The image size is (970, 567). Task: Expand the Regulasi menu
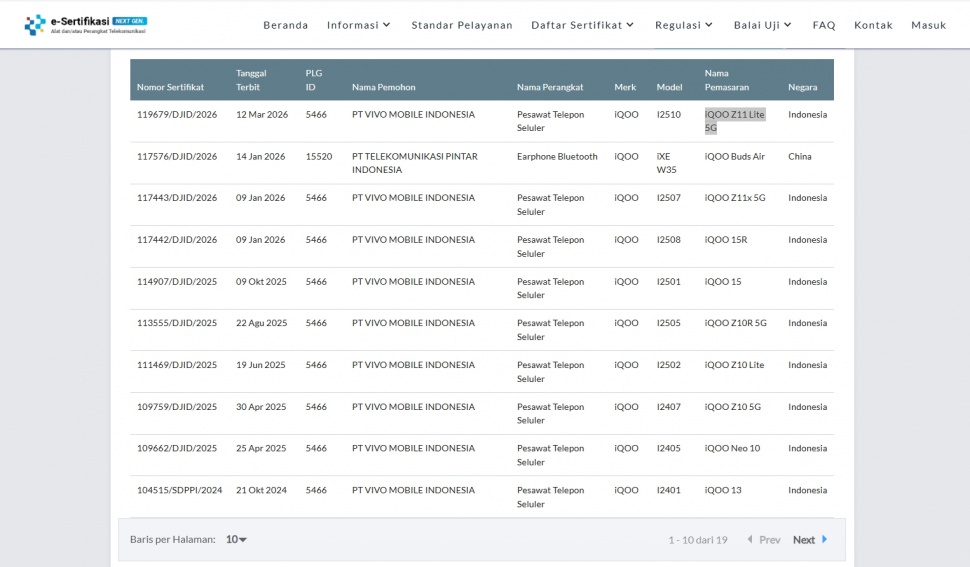[x=684, y=25]
